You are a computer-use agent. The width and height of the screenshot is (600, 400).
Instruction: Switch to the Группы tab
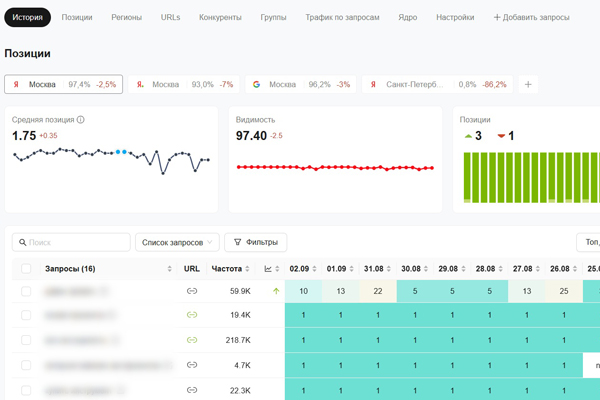click(x=273, y=17)
